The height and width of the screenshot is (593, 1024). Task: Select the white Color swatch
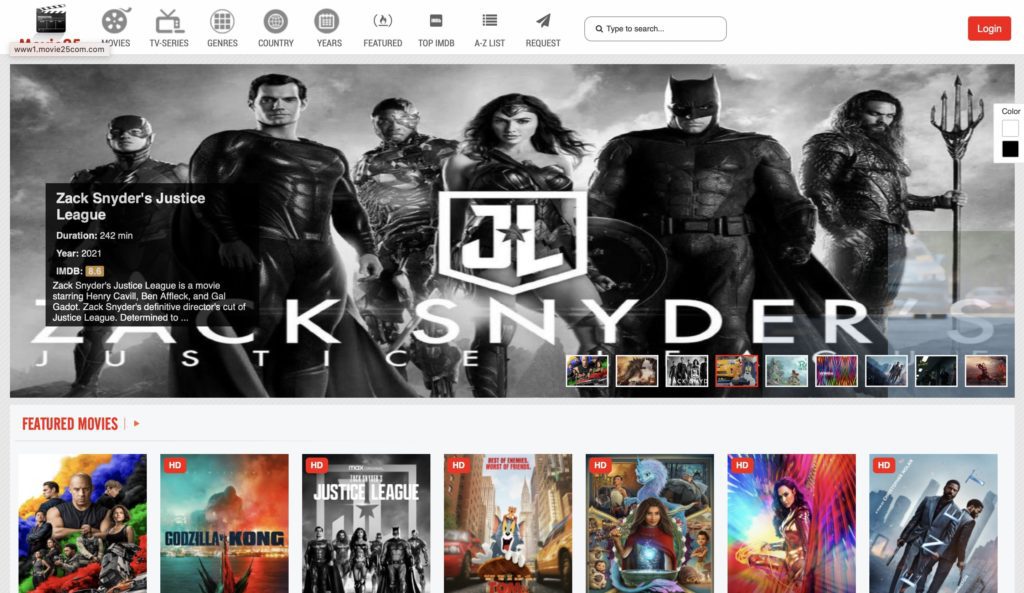(x=1010, y=129)
